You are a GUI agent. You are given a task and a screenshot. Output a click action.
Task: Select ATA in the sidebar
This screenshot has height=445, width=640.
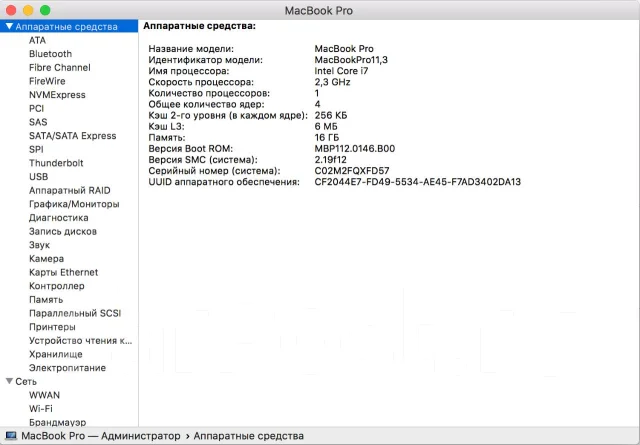click(37, 40)
